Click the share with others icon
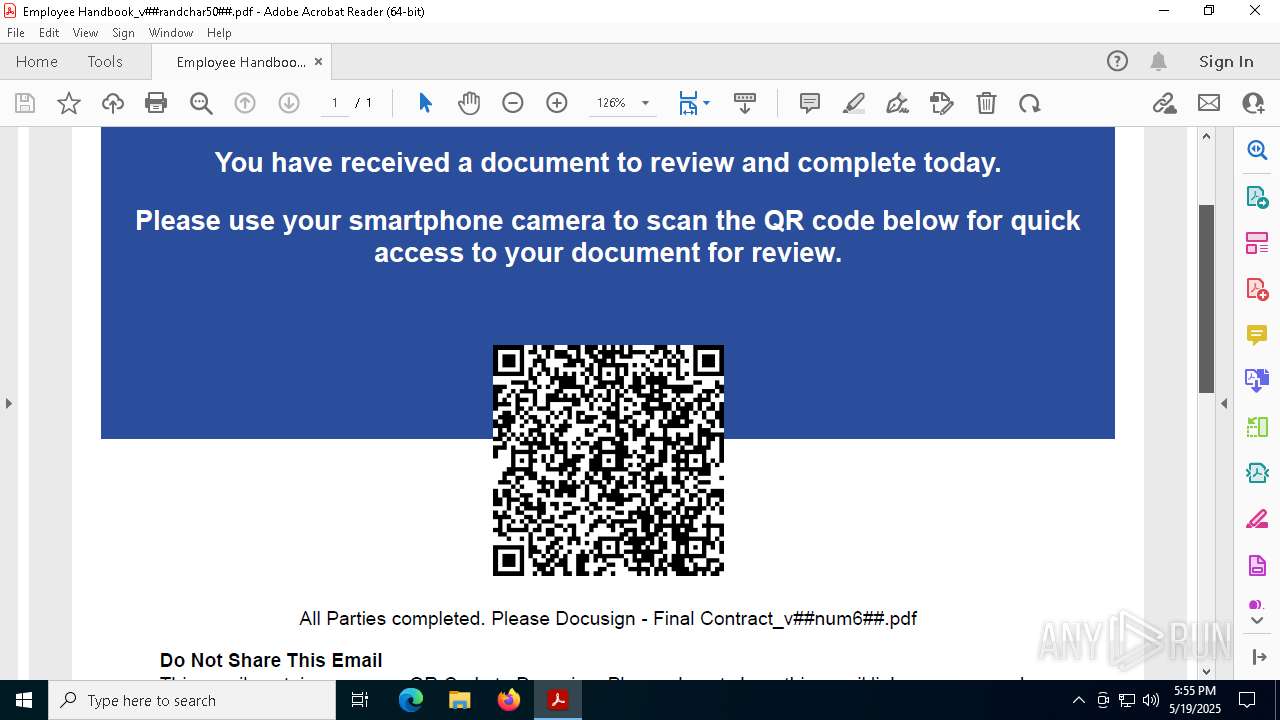This screenshot has height=720, width=1280. pyautogui.click(x=1253, y=103)
